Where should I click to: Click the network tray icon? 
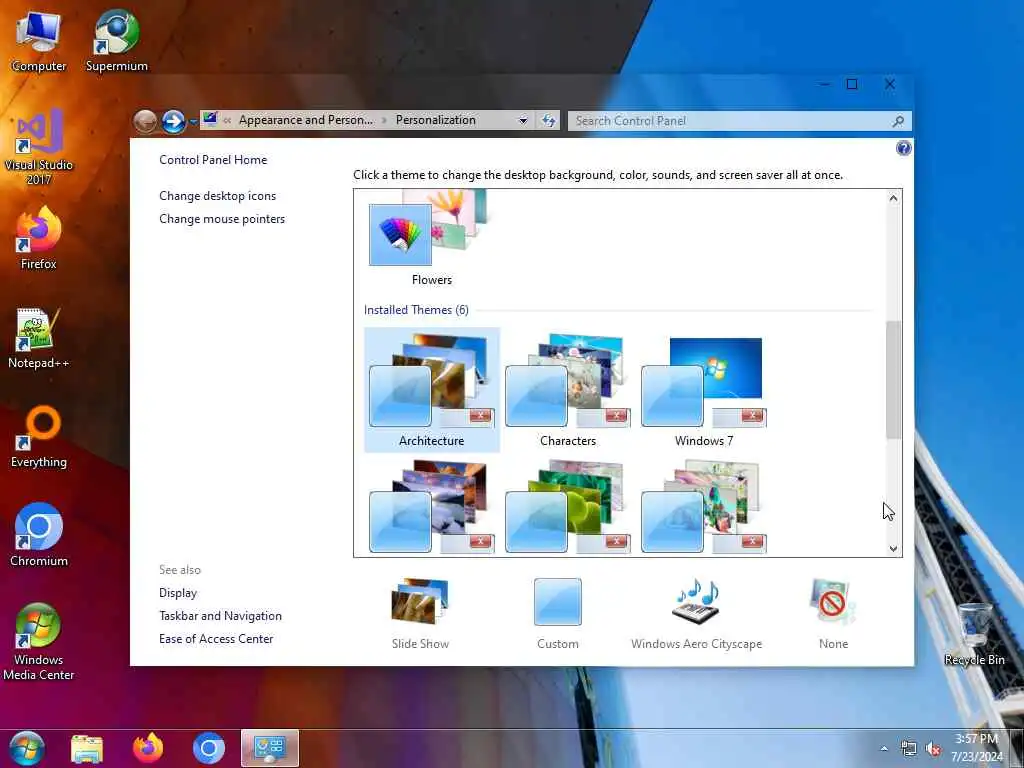coord(908,748)
